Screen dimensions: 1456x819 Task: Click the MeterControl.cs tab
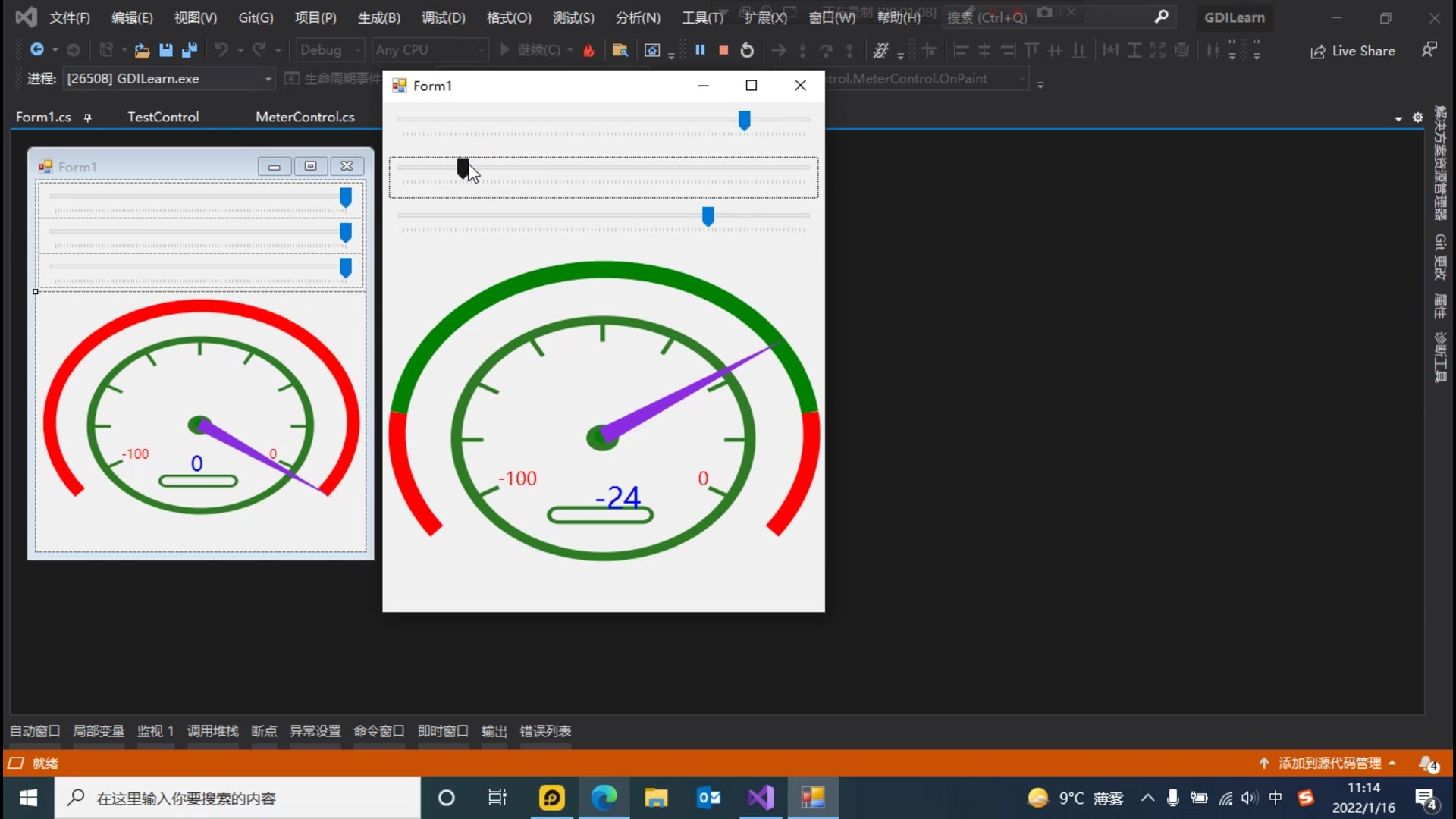pos(305,117)
